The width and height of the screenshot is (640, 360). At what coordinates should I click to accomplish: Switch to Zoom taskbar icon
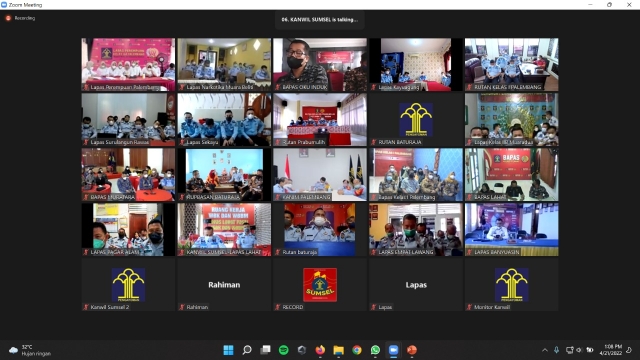[393, 350]
